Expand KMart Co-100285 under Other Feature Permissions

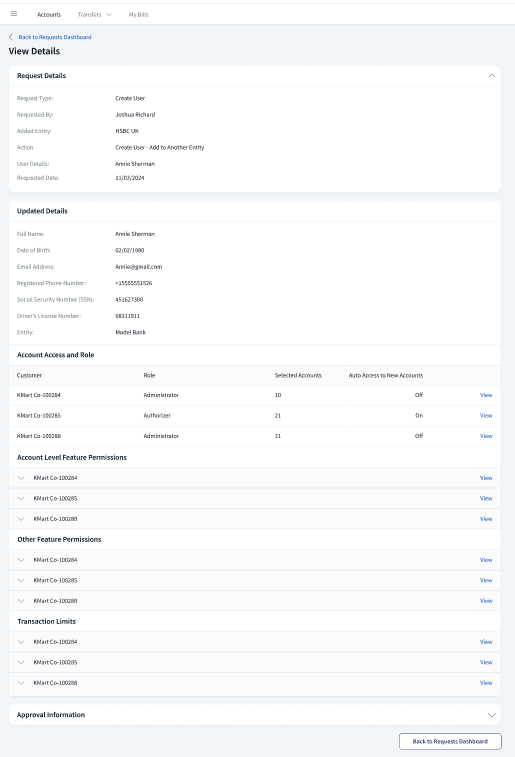pyautogui.click(x=21, y=580)
